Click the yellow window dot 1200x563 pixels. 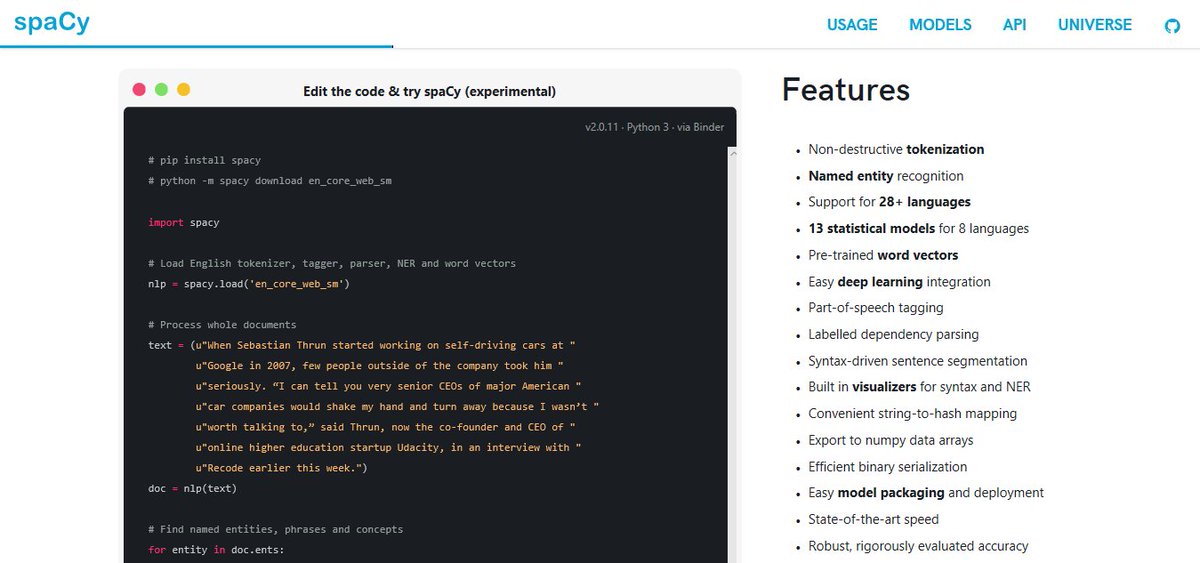[183, 89]
